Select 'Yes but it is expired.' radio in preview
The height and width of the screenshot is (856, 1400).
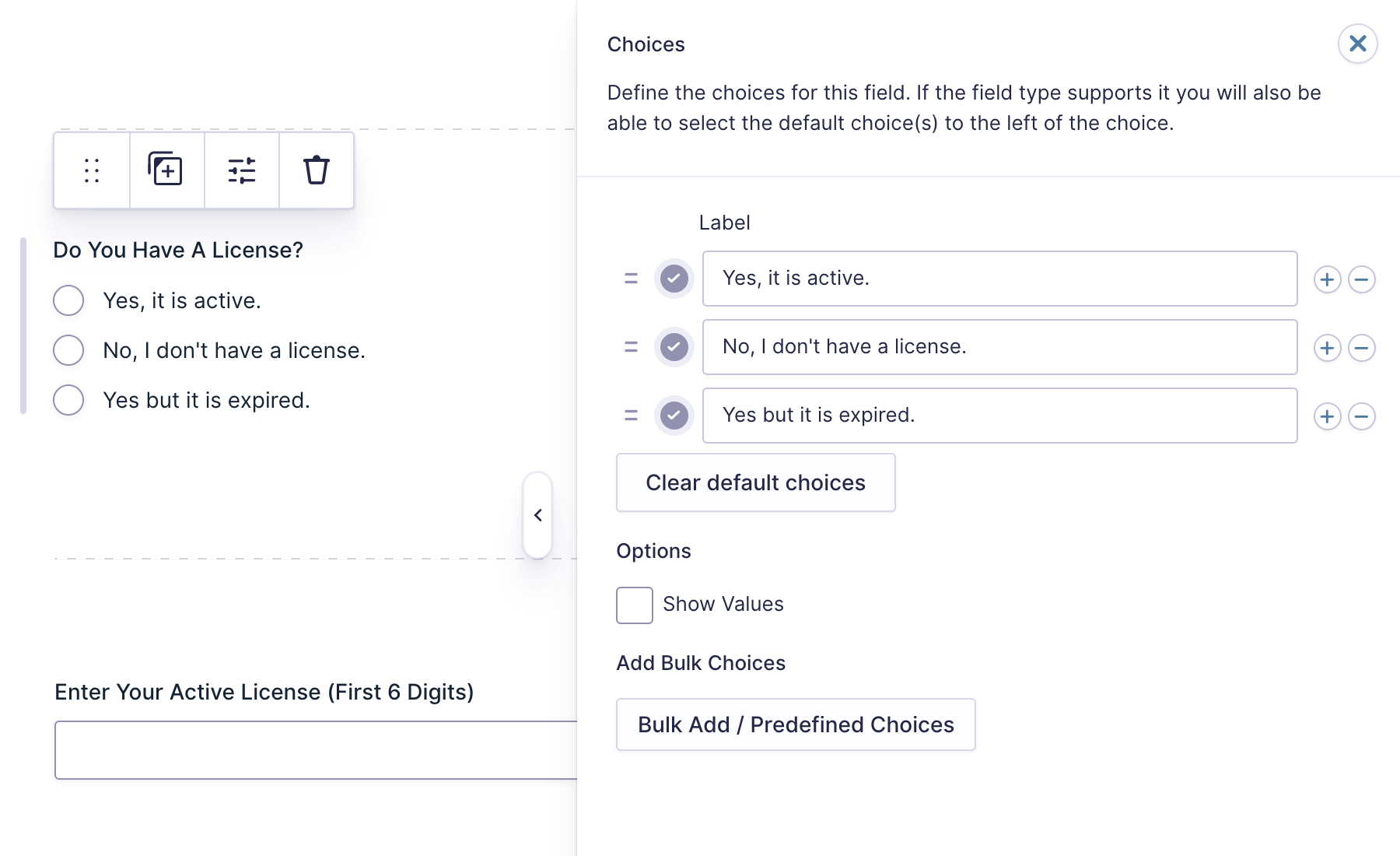(x=68, y=400)
